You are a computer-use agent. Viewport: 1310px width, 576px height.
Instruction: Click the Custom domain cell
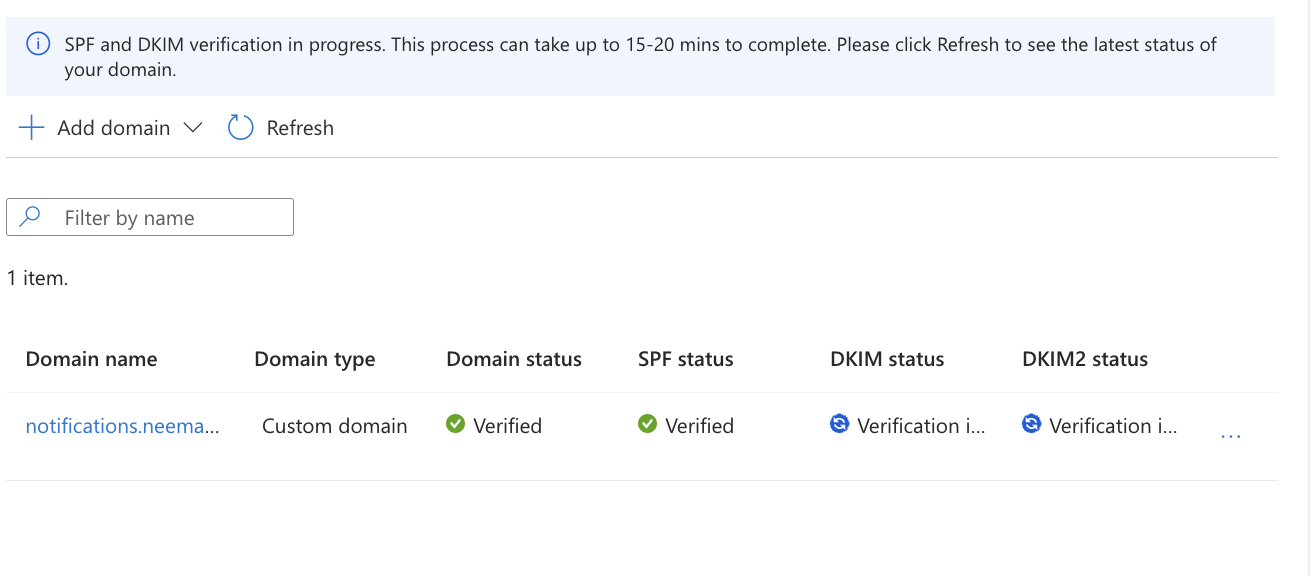[335, 426]
